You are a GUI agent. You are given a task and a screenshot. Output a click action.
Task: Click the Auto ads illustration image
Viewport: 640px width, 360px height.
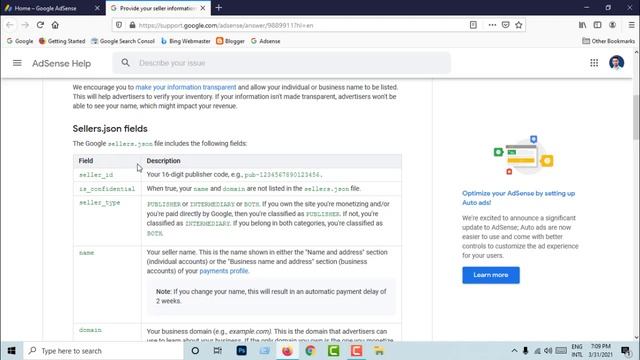(524, 156)
